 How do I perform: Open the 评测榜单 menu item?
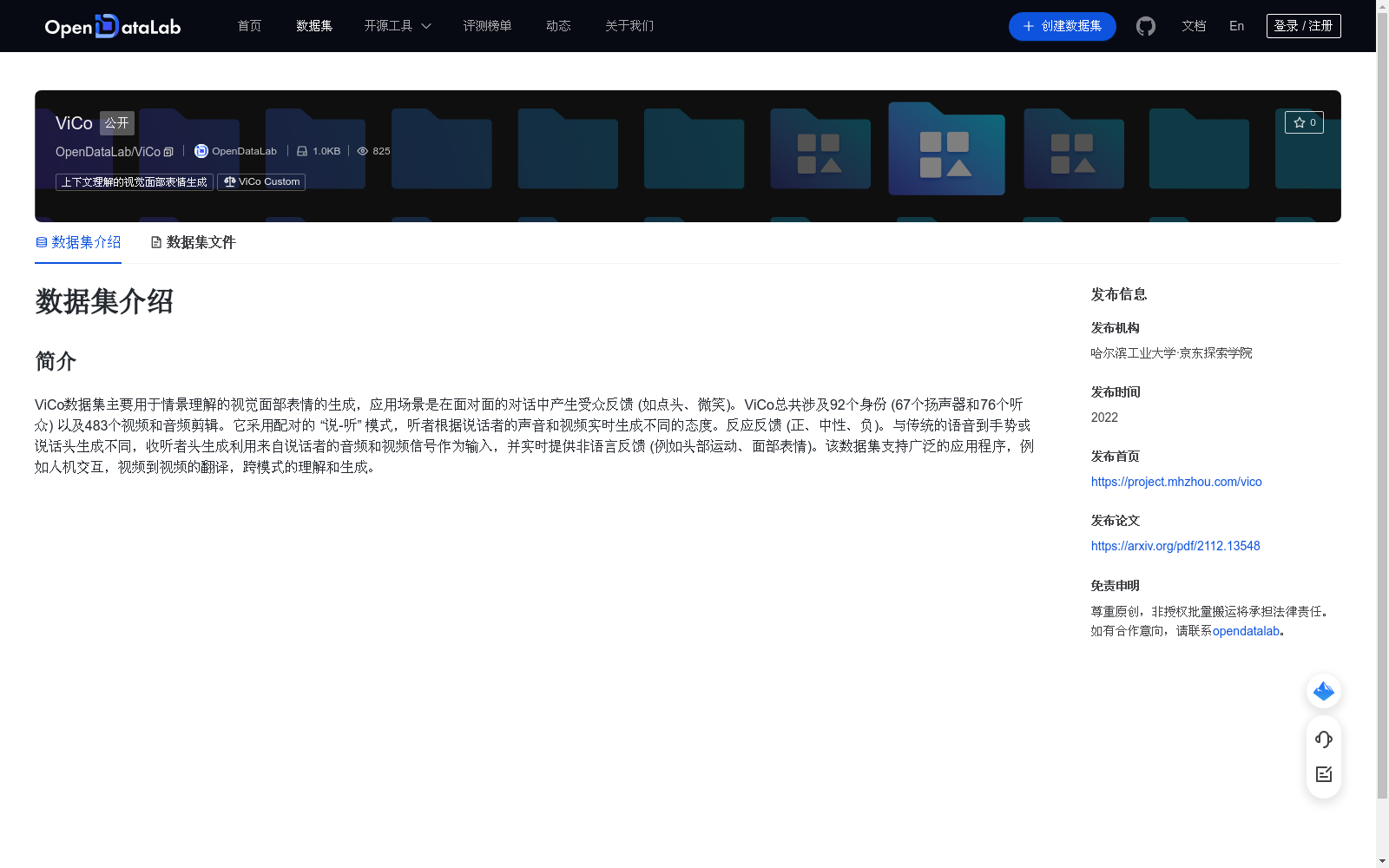[487, 26]
